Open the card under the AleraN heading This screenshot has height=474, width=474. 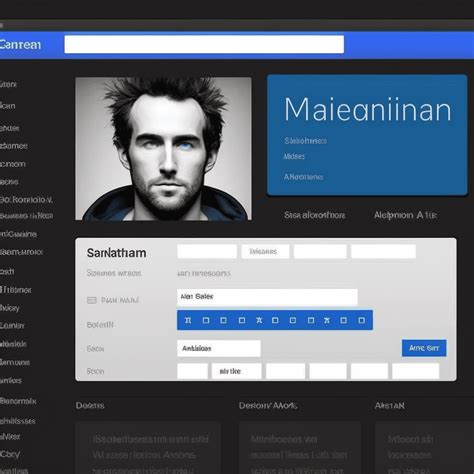(x=425, y=448)
